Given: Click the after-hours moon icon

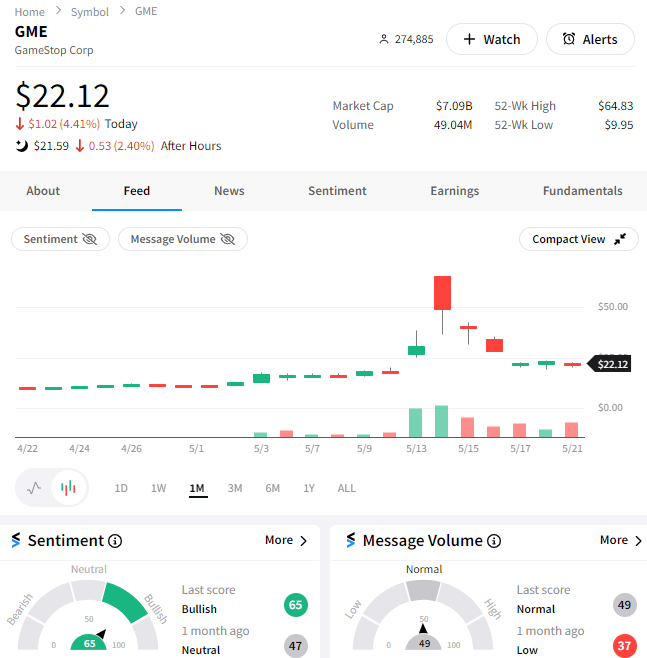Looking at the screenshot, I should [21, 146].
